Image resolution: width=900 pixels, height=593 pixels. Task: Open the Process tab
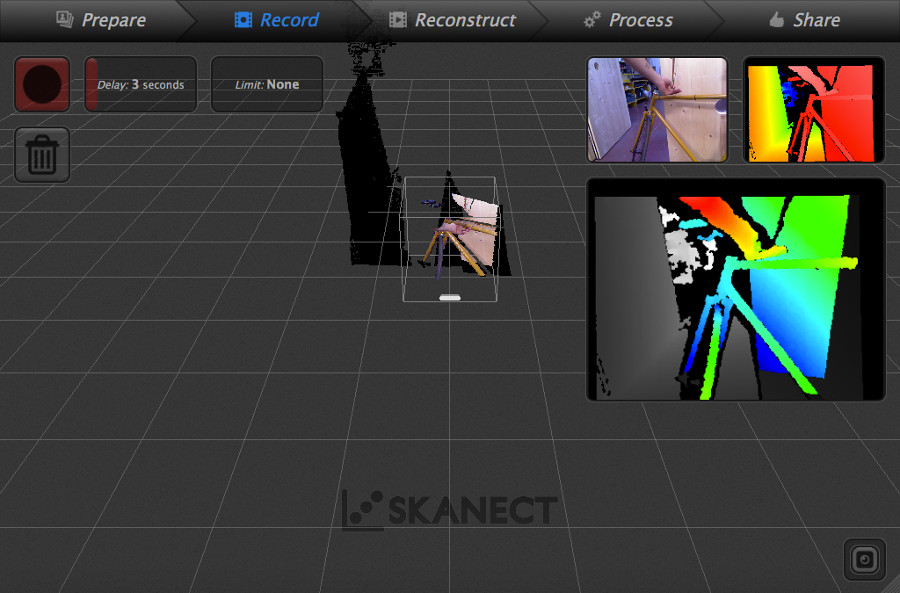click(629, 20)
